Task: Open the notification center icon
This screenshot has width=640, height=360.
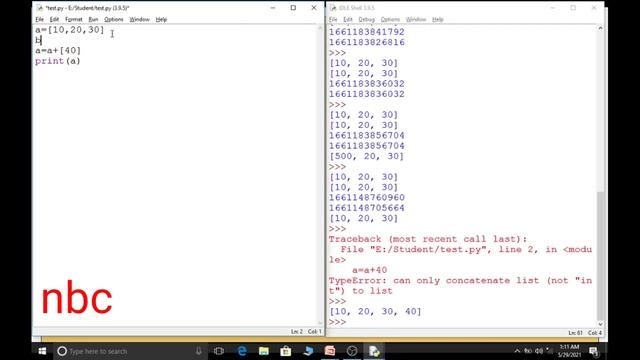Action: [594, 351]
